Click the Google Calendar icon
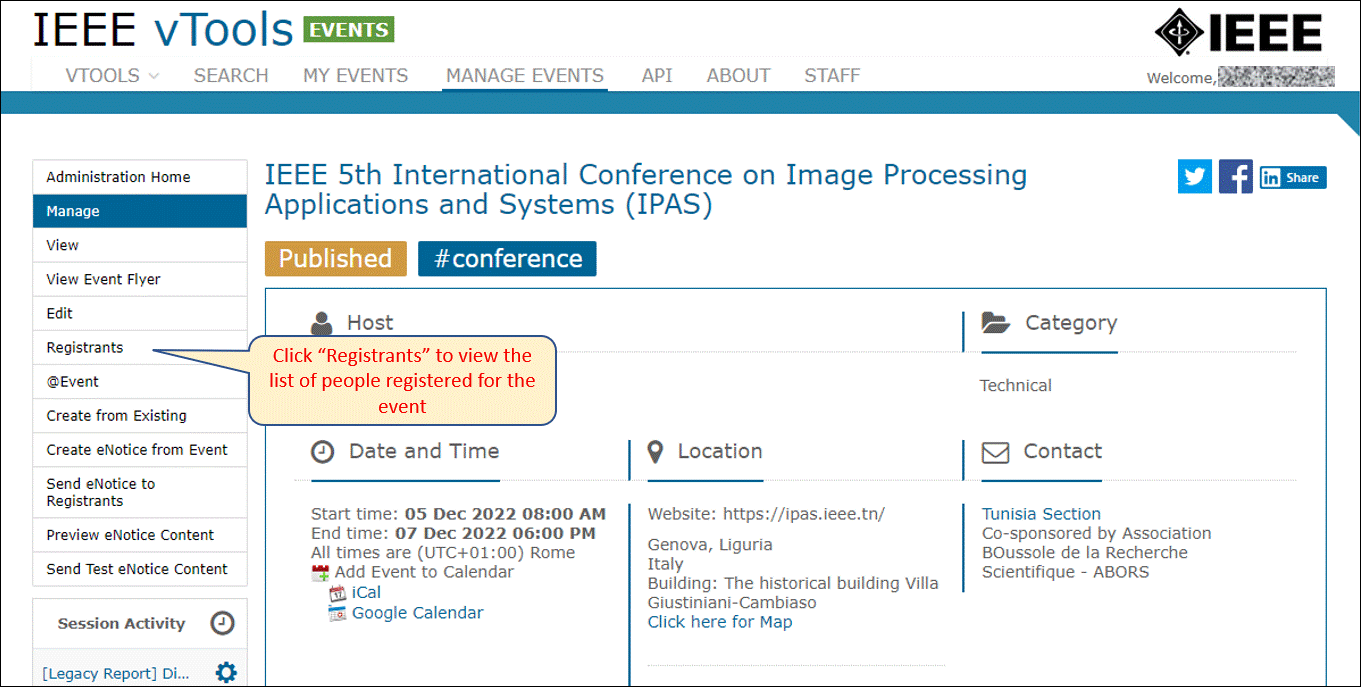 pyautogui.click(x=338, y=613)
